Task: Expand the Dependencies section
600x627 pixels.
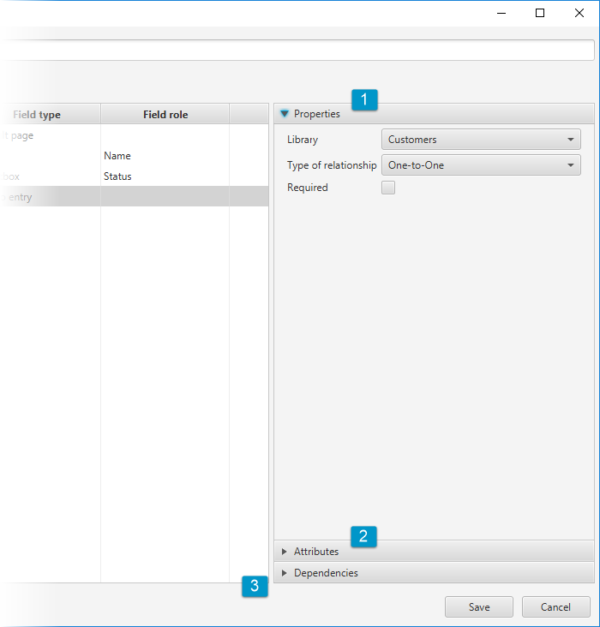Action: [325, 573]
